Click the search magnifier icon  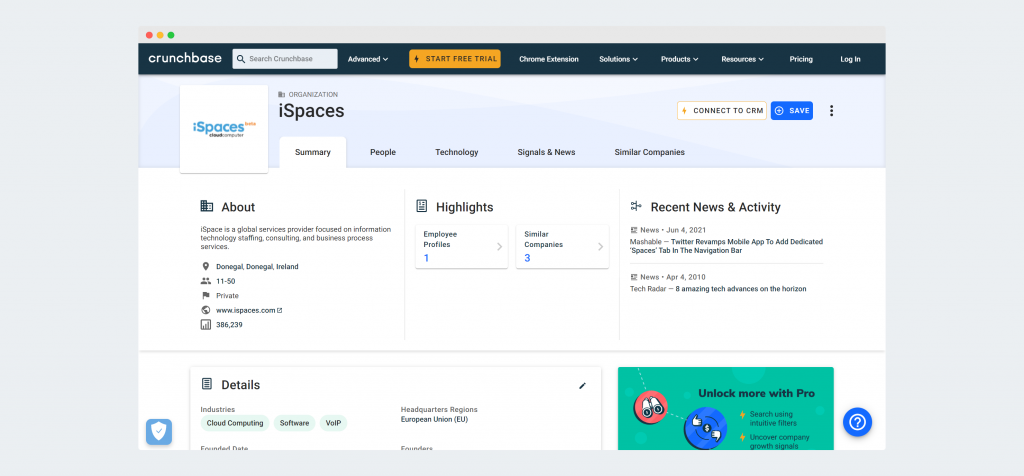241,59
